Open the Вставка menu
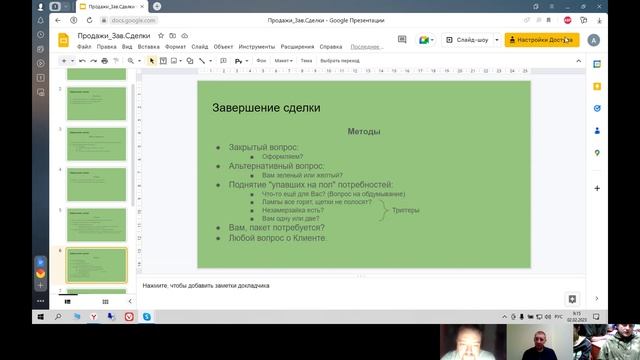 click(149, 47)
